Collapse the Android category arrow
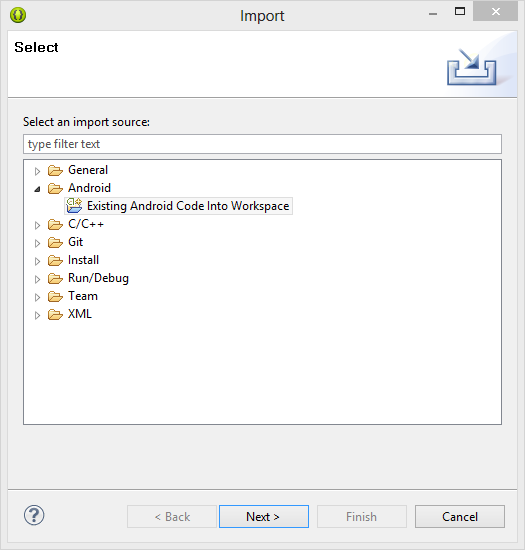 tap(37, 189)
